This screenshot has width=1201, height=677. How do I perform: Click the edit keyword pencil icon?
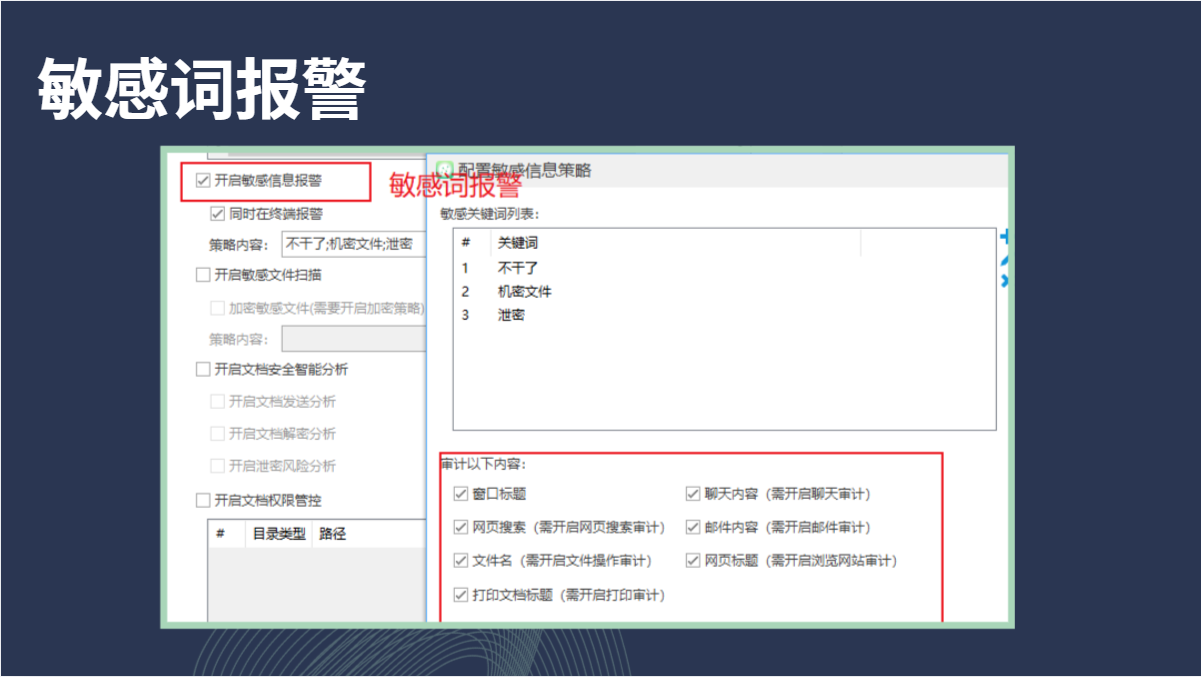1004,260
